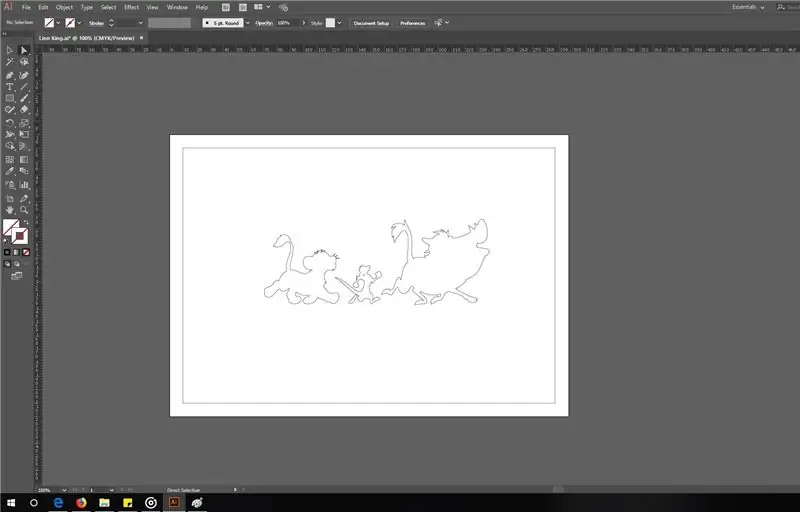This screenshot has width=800, height=512.
Task: Click the Preferences button
Action: (412, 23)
